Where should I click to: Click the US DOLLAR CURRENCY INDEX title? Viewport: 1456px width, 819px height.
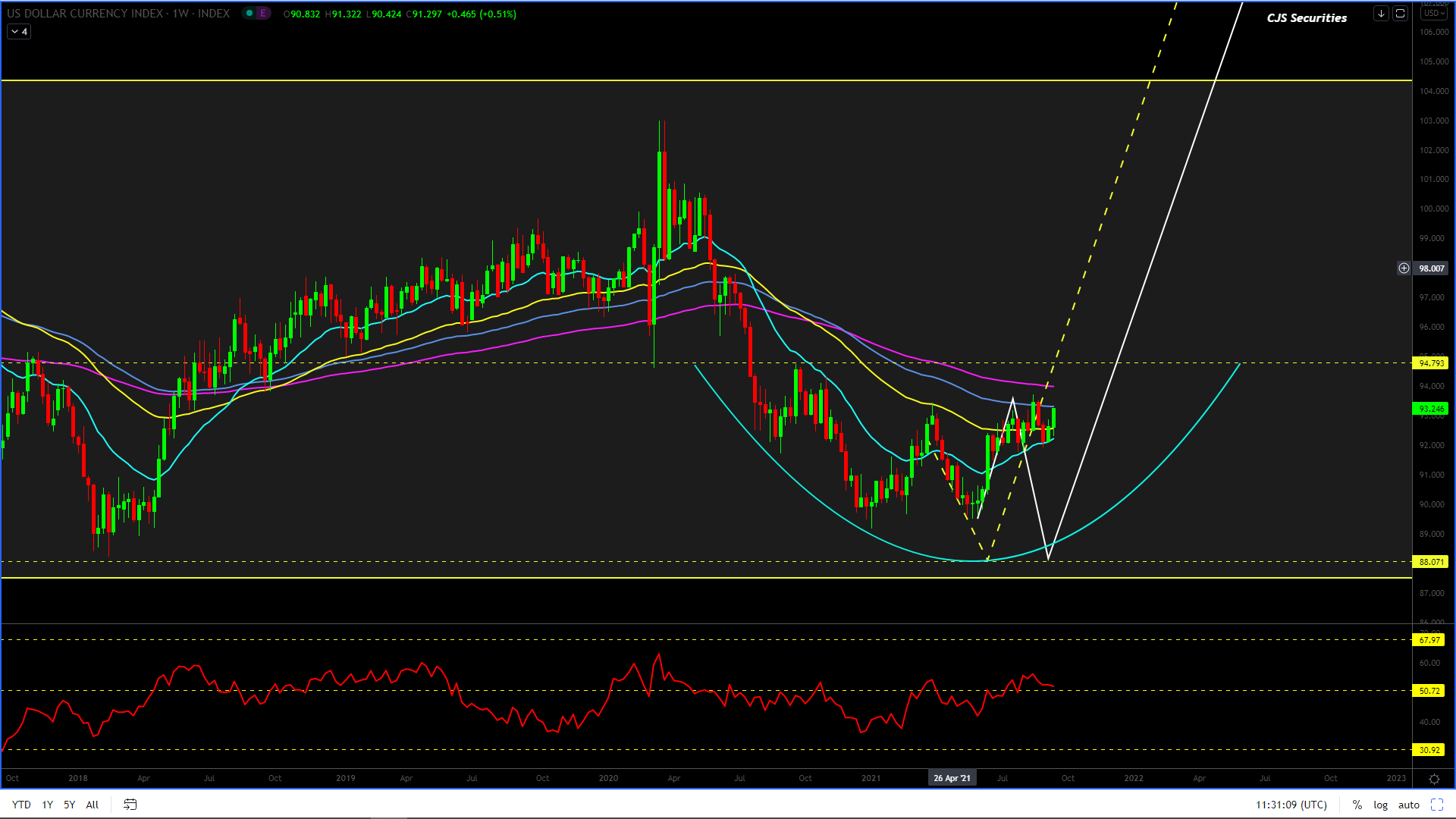(85, 14)
